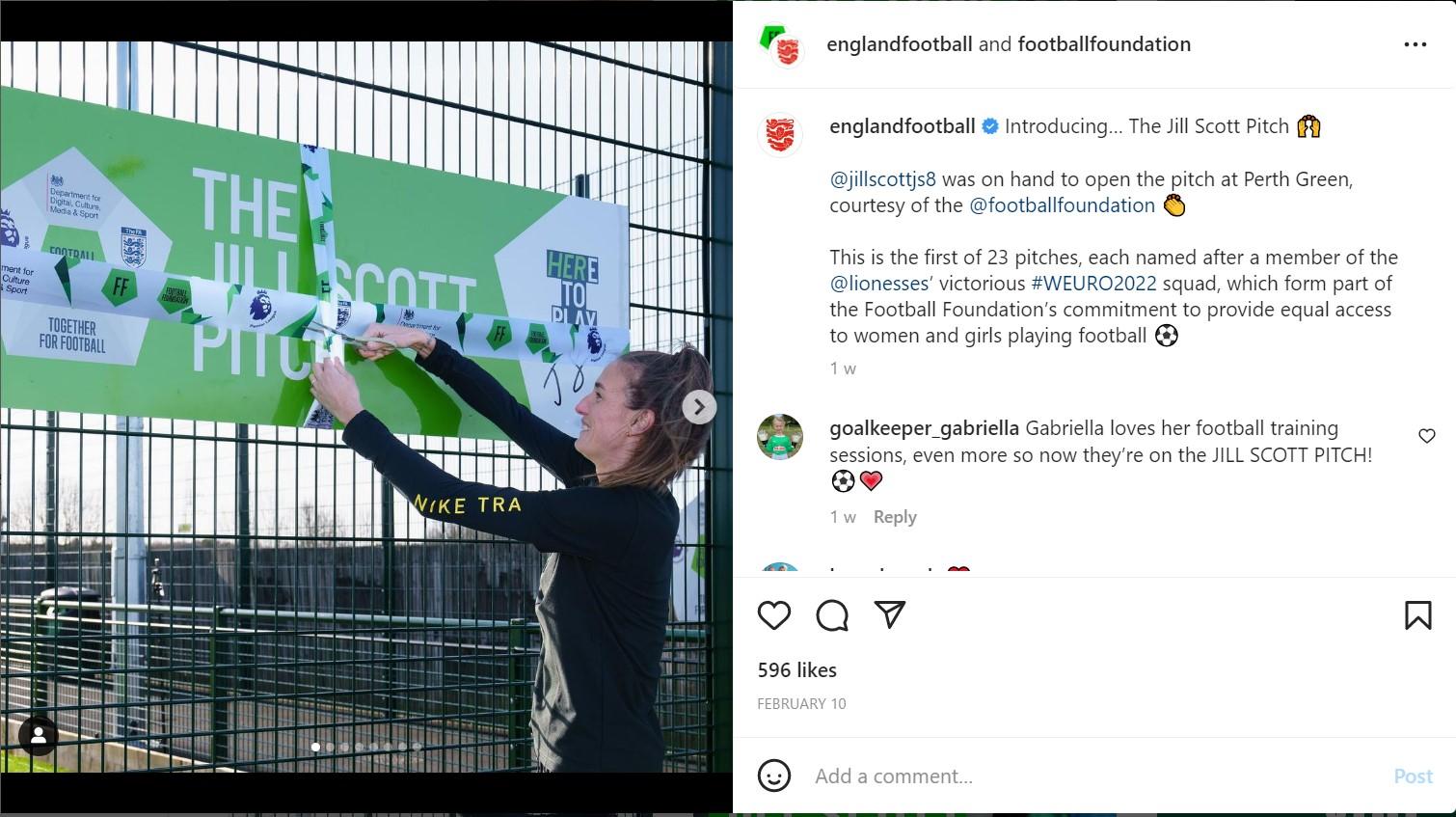
Task: Share the post via the paper plane icon
Action: 890,614
